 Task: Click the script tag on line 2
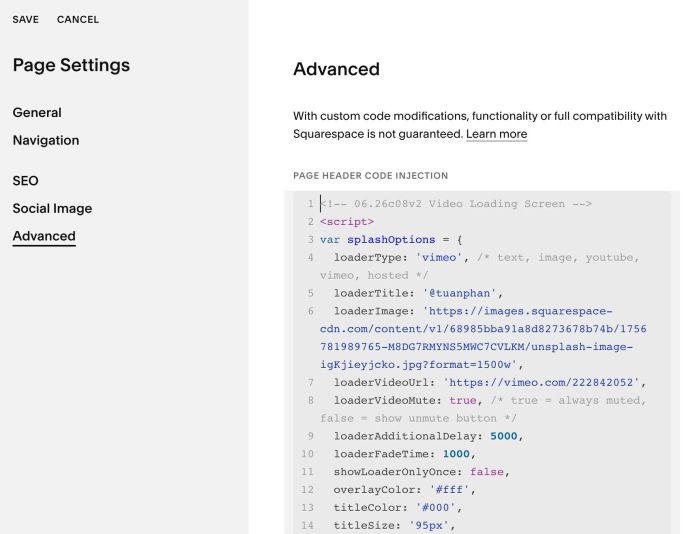point(347,222)
